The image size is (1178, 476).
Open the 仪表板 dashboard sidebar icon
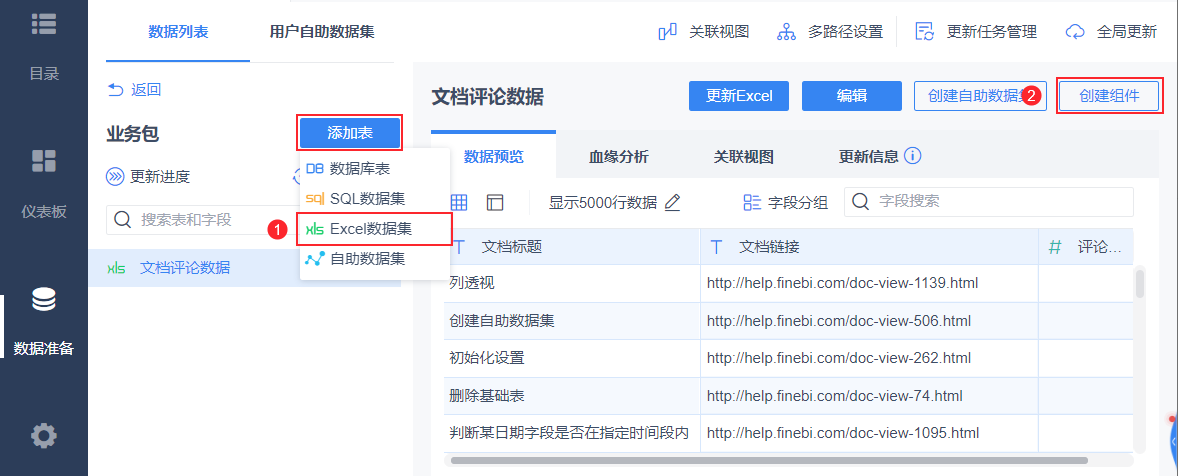43,161
